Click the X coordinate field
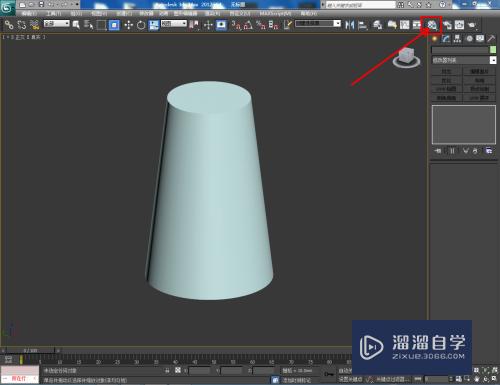 [x=199, y=370]
